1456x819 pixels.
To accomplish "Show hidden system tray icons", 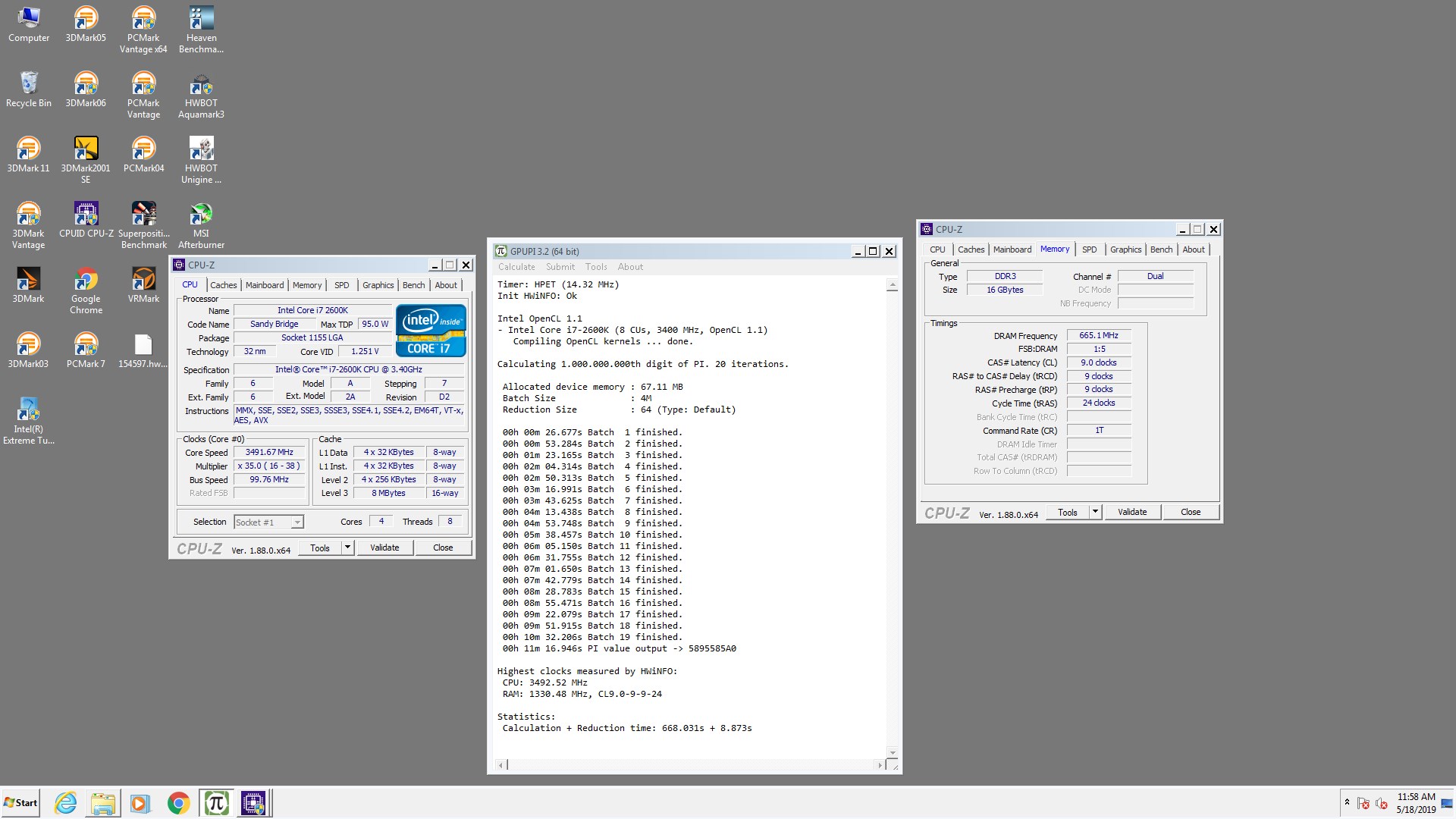I will 1347,802.
